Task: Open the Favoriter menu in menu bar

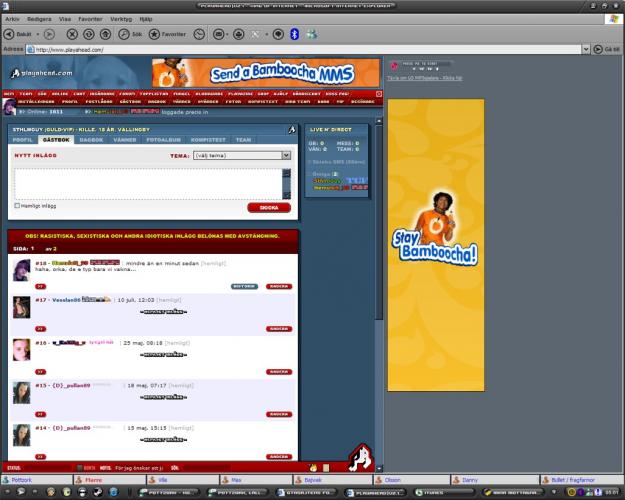Action: pos(90,18)
